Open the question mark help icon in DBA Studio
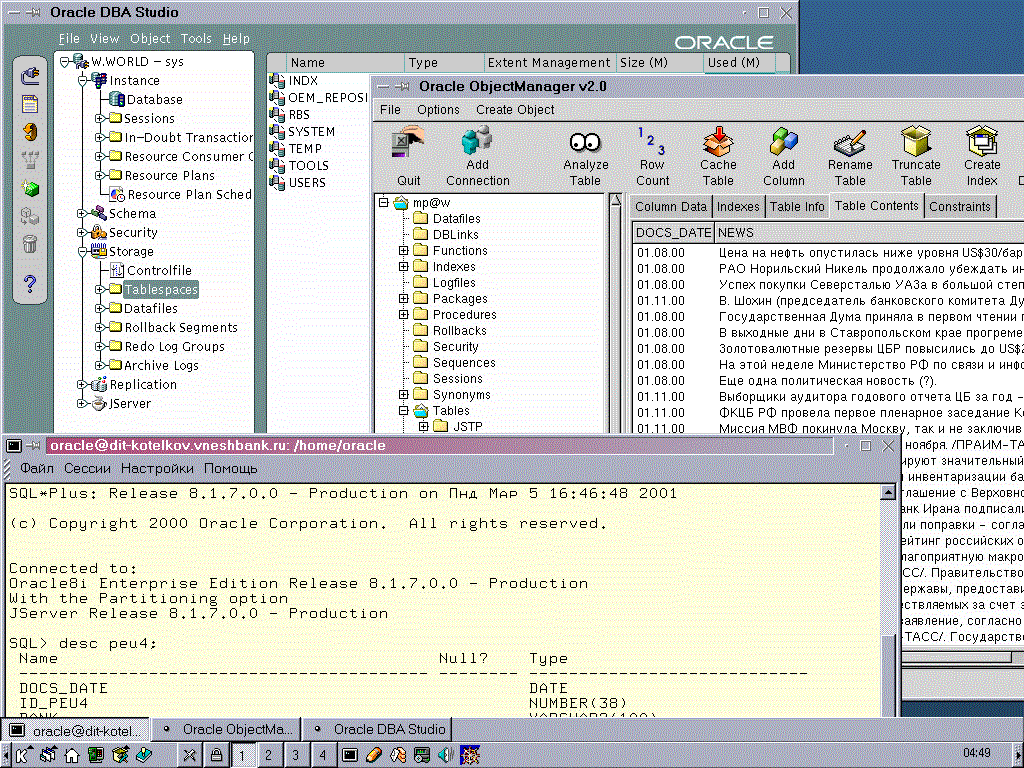This screenshot has height=768, width=1024. coord(30,283)
